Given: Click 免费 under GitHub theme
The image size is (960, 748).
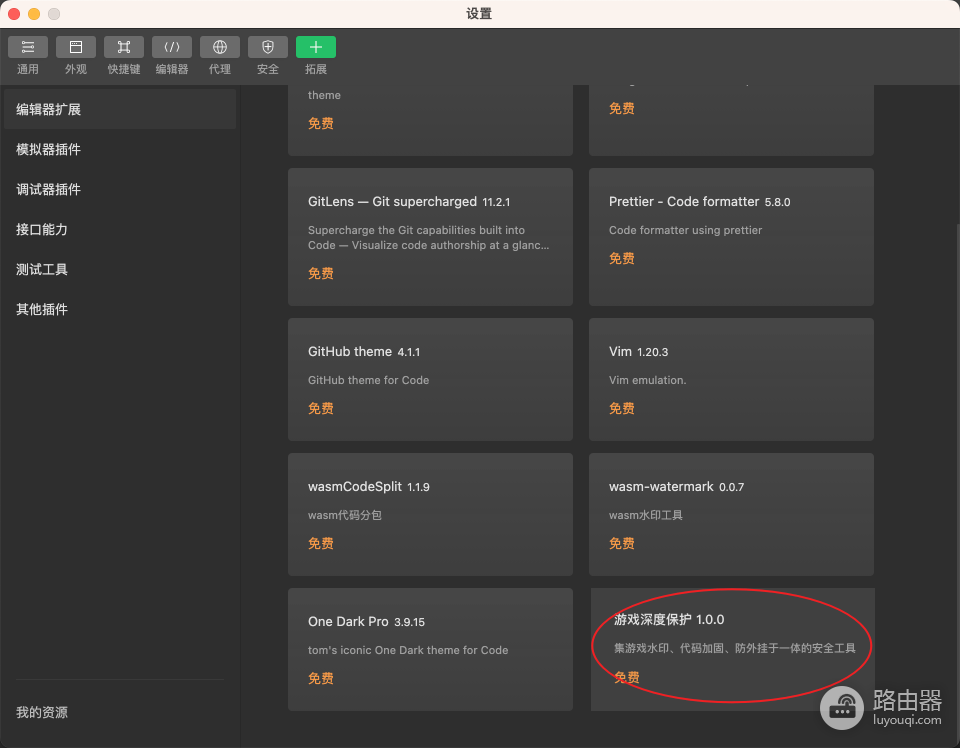Looking at the screenshot, I should tap(321, 408).
